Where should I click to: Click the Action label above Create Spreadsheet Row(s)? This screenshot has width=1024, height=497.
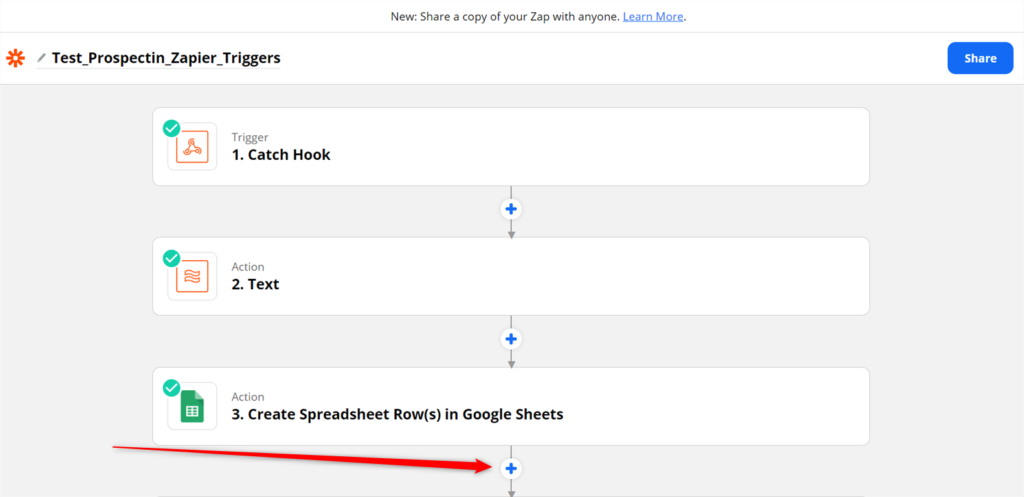tap(248, 397)
